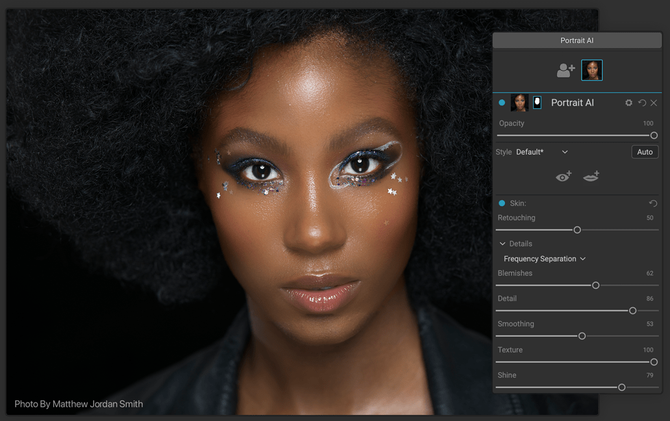
Task: Click the Retouching slider handle
Action: [x=577, y=230]
